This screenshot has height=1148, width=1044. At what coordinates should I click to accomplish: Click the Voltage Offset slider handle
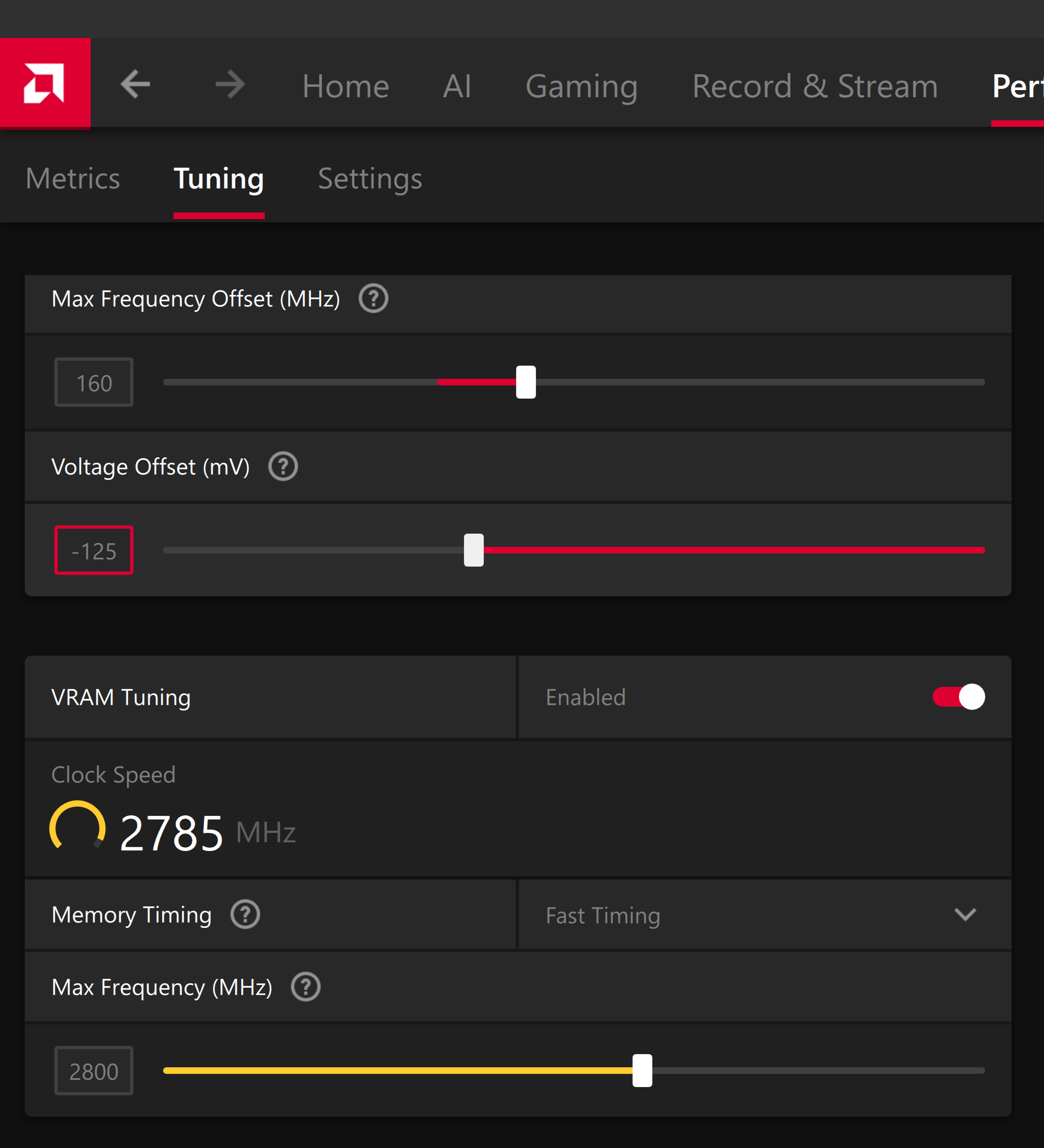[x=473, y=550]
